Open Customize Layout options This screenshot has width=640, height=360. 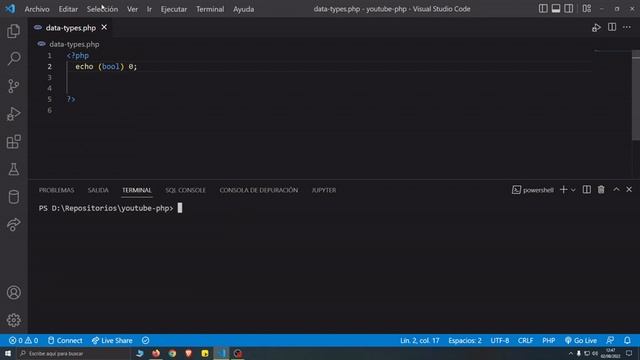tap(587, 9)
